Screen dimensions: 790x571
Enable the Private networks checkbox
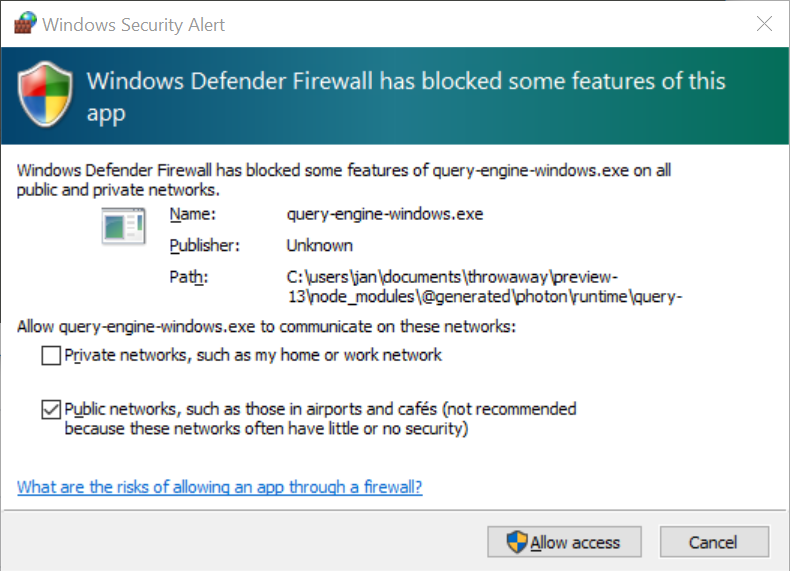point(51,355)
